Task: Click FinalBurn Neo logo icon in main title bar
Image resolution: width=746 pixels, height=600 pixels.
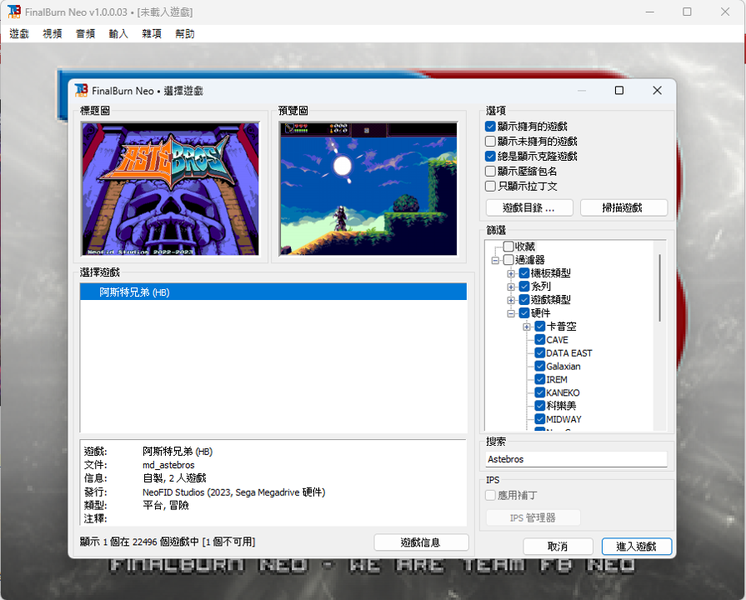Action: coord(14,11)
